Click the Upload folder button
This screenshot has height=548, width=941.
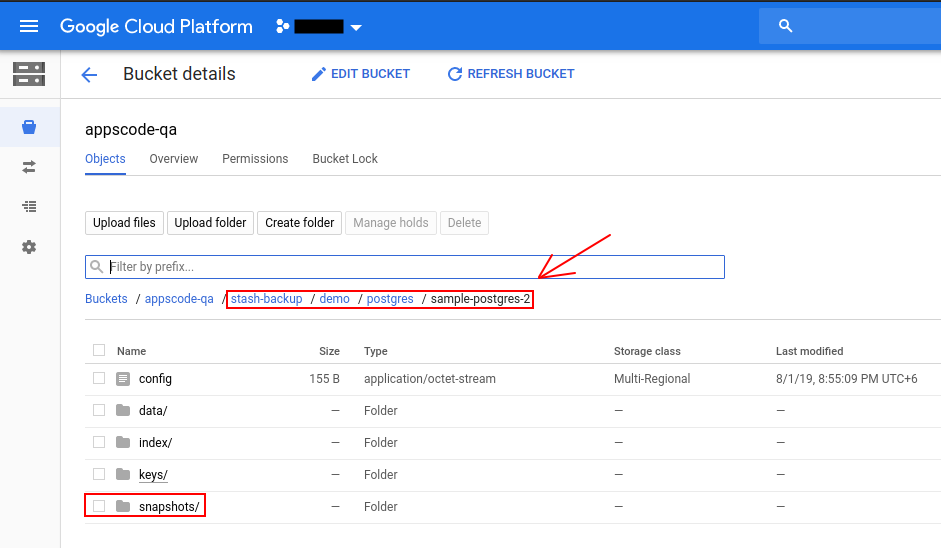pyautogui.click(x=210, y=223)
